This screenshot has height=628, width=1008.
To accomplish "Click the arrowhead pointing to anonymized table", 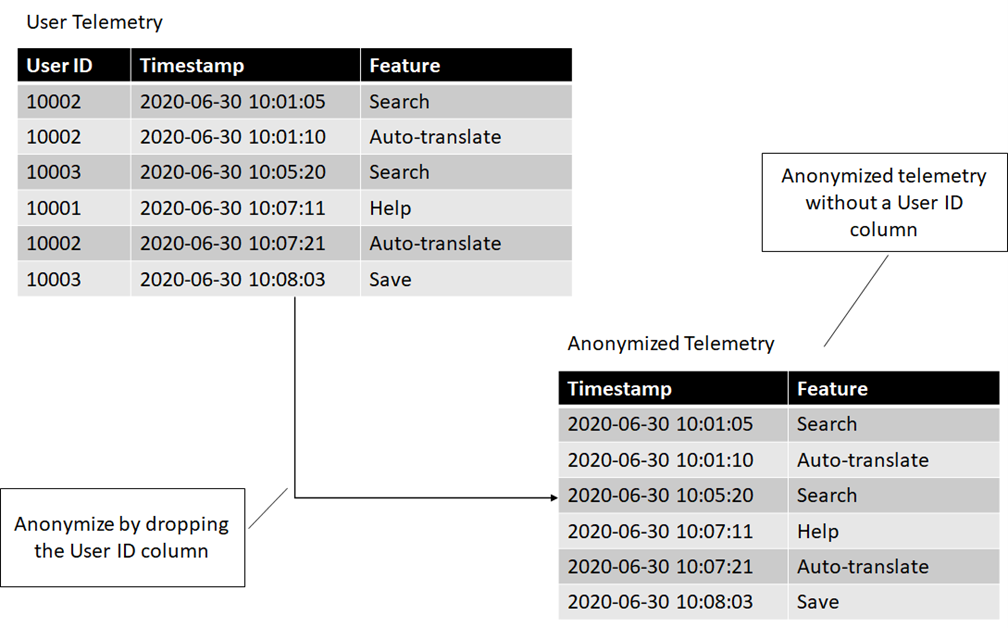I will coord(554,498).
